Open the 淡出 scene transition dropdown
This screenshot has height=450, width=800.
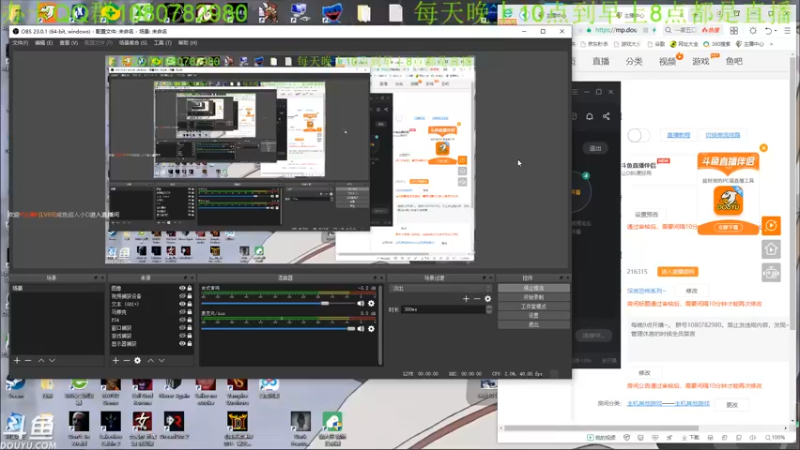440,288
